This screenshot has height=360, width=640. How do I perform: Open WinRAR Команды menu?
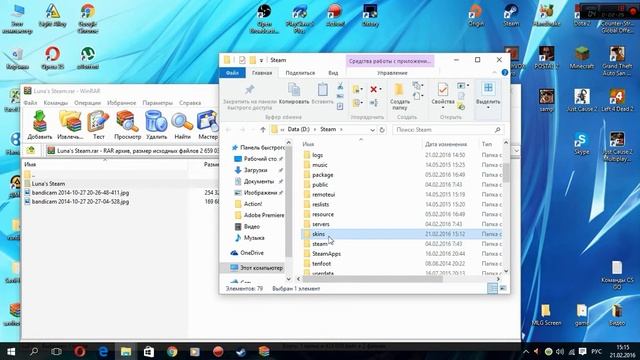pyautogui.click(x=56, y=103)
